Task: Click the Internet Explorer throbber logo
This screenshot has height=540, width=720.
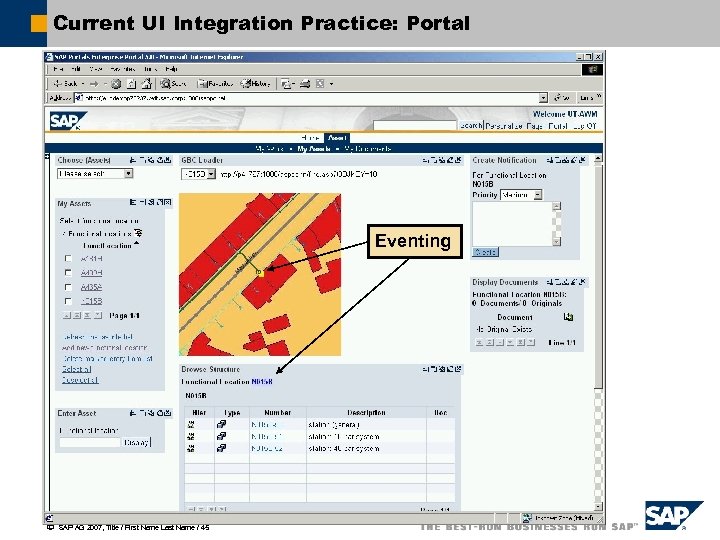Action: coord(592,69)
